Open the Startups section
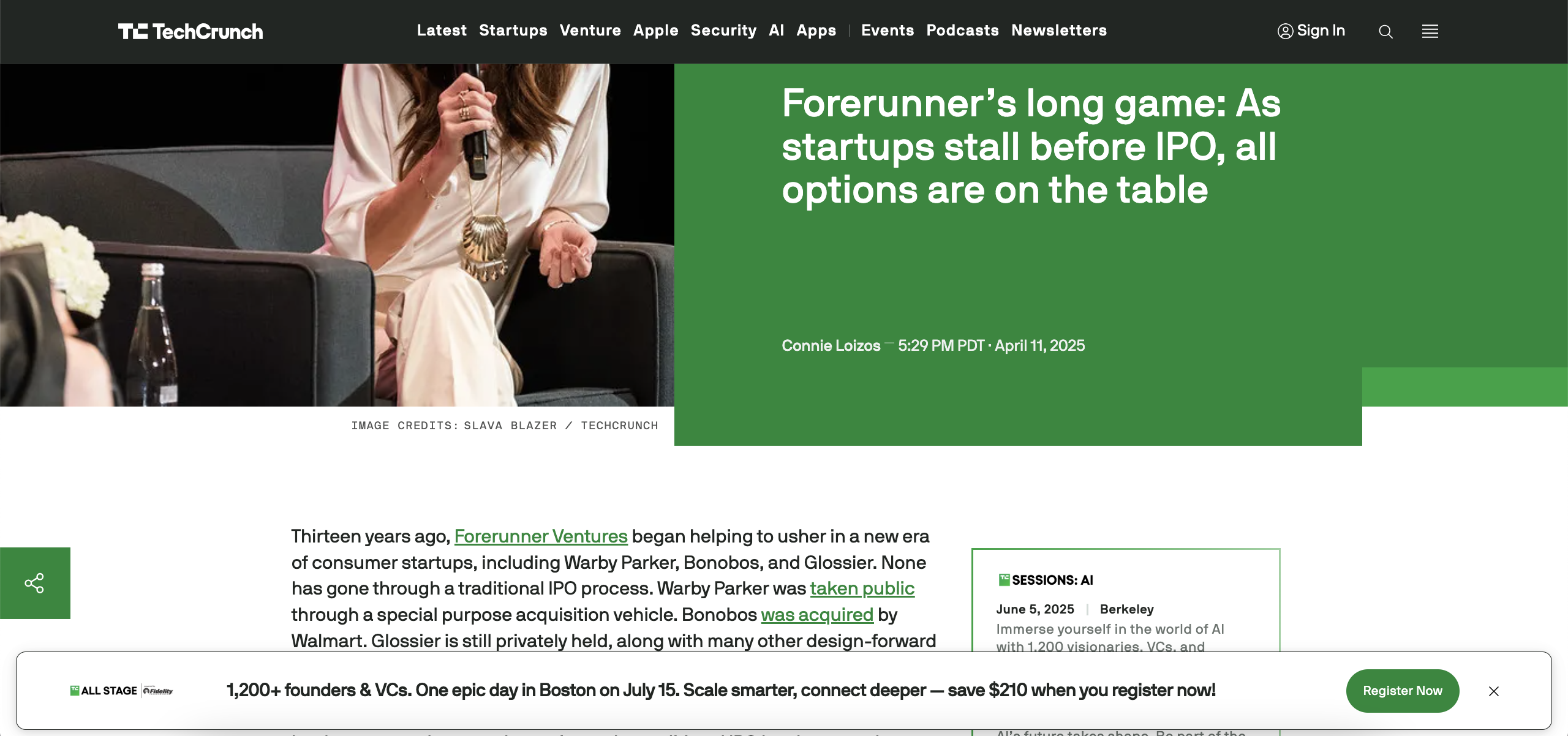 pos(513,30)
